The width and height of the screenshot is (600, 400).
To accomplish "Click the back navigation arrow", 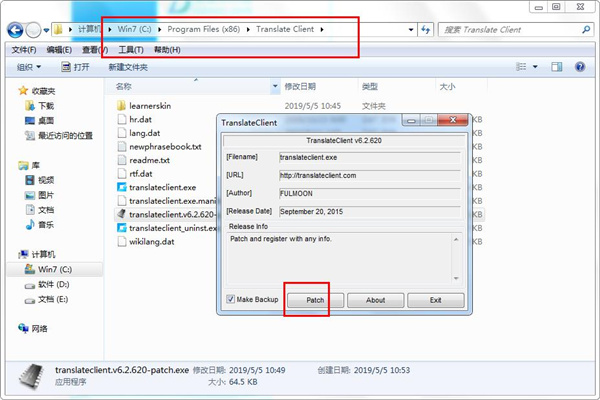I will pyautogui.click(x=17, y=29).
